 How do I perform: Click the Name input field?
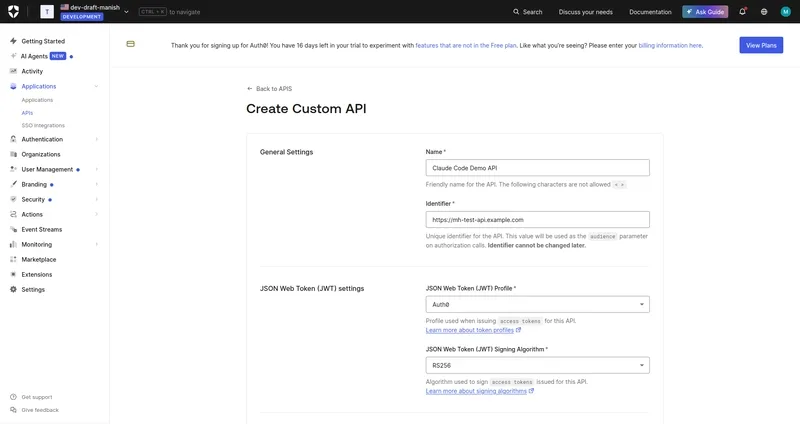coord(537,168)
